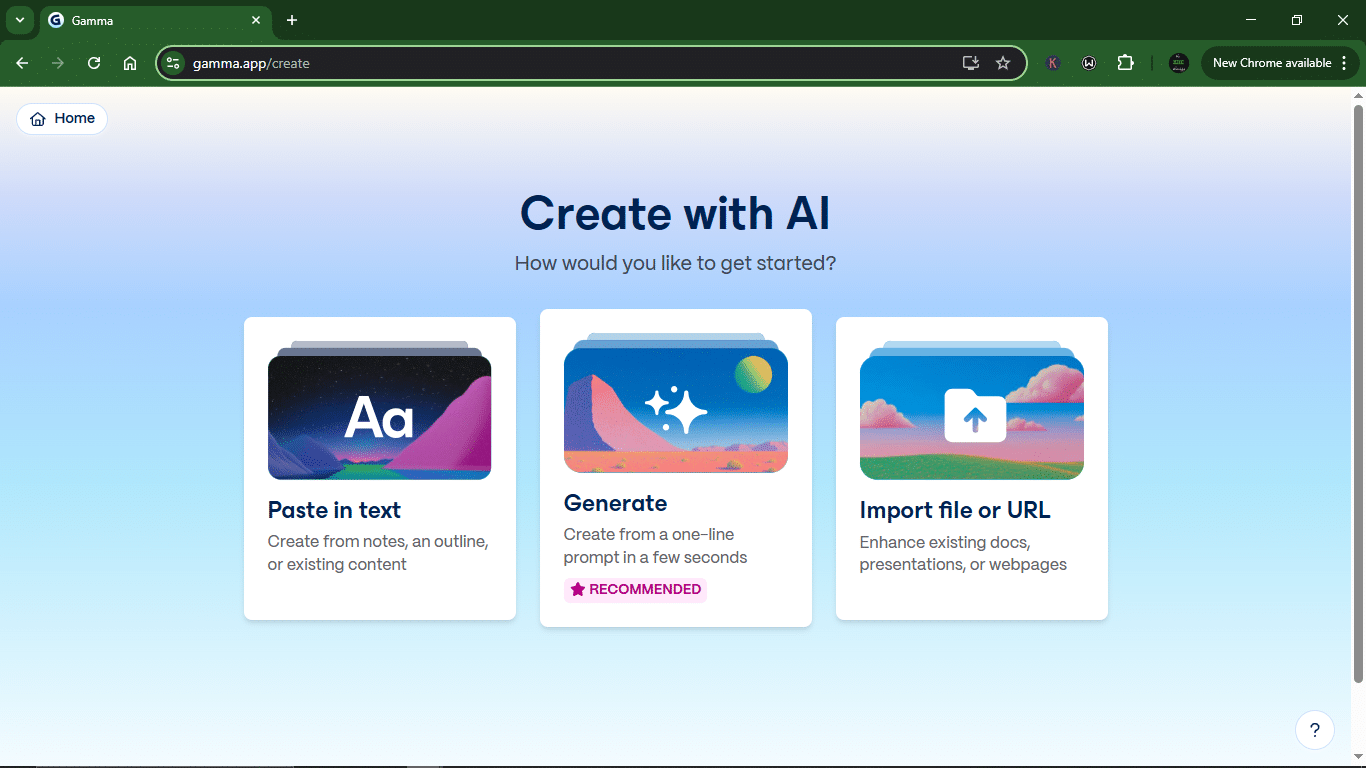The width and height of the screenshot is (1366, 768).
Task: Choose the Paste in text card
Action: pos(380,469)
